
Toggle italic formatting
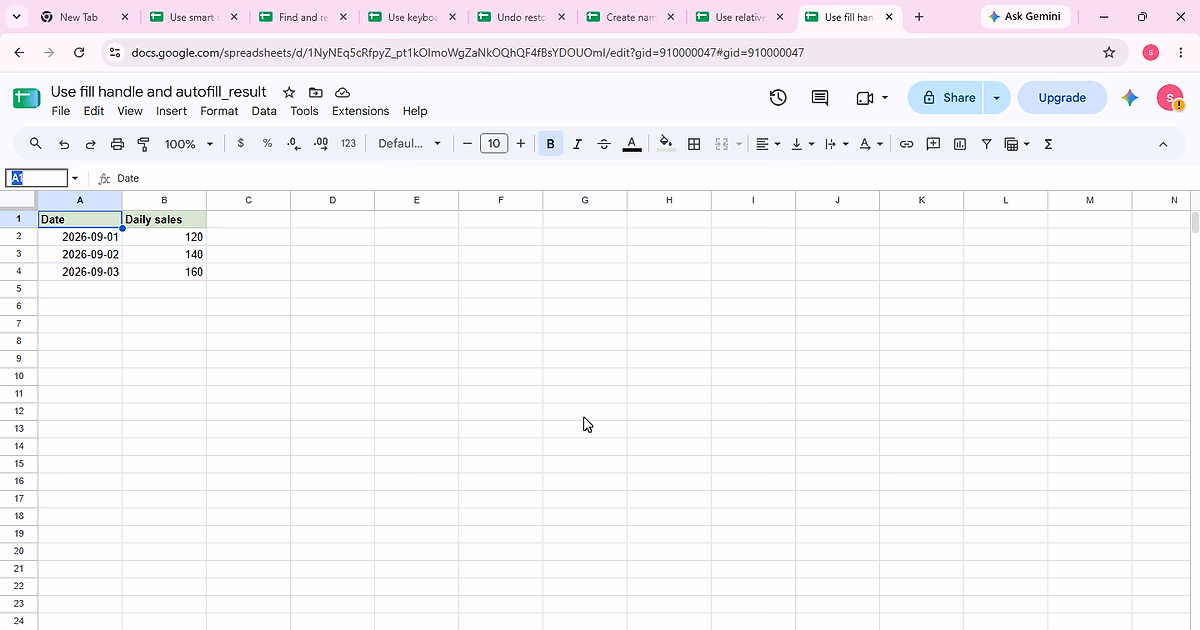click(577, 144)
